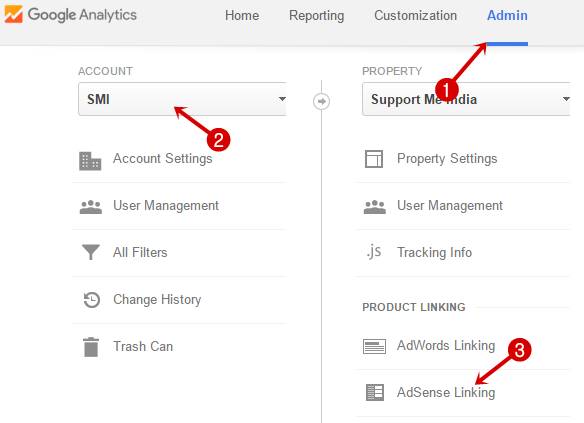584x423 pixels.
Task: Open the Support Me India property dropdown
Action: coord(466,99)
